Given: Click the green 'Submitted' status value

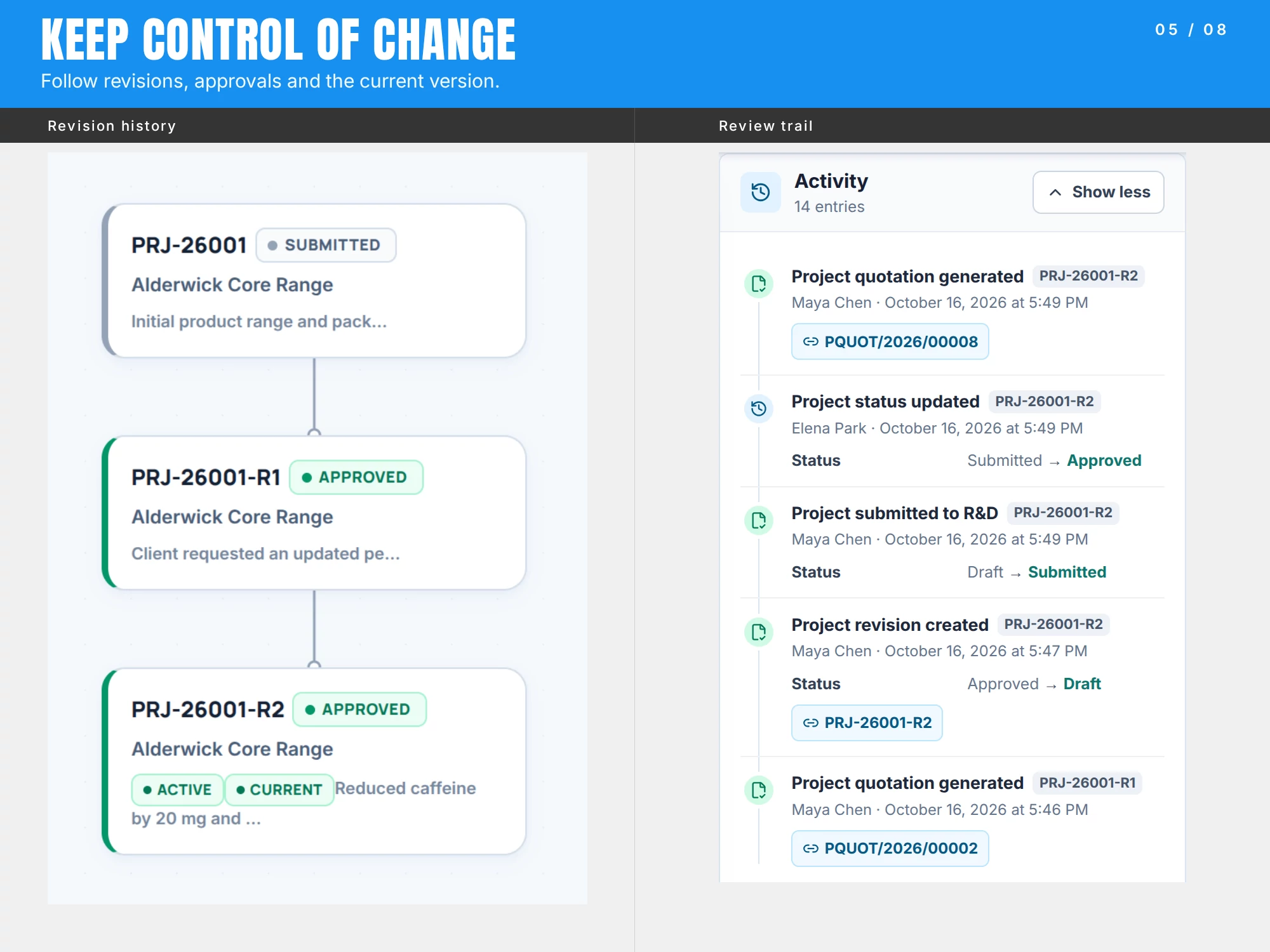Looking at the screenshot, I should 1067,572.
